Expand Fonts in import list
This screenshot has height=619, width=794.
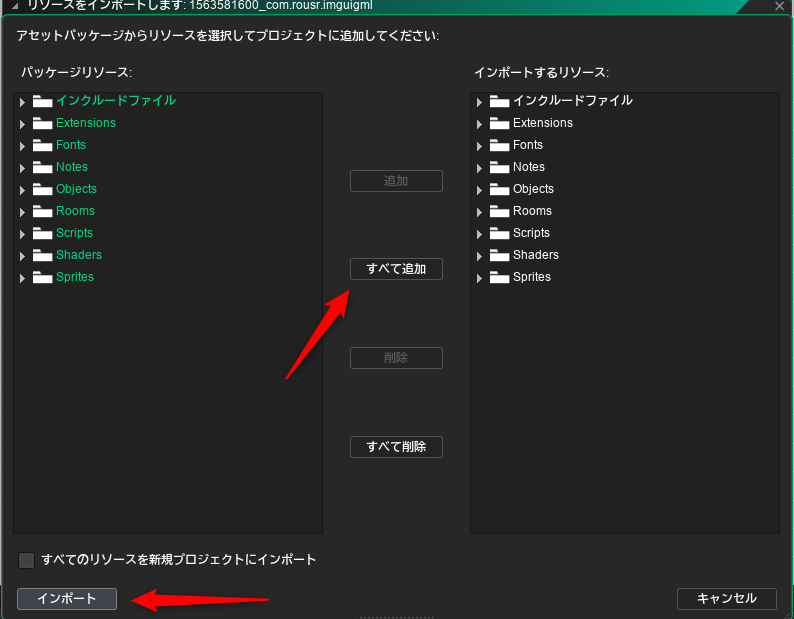pos(479,146)
